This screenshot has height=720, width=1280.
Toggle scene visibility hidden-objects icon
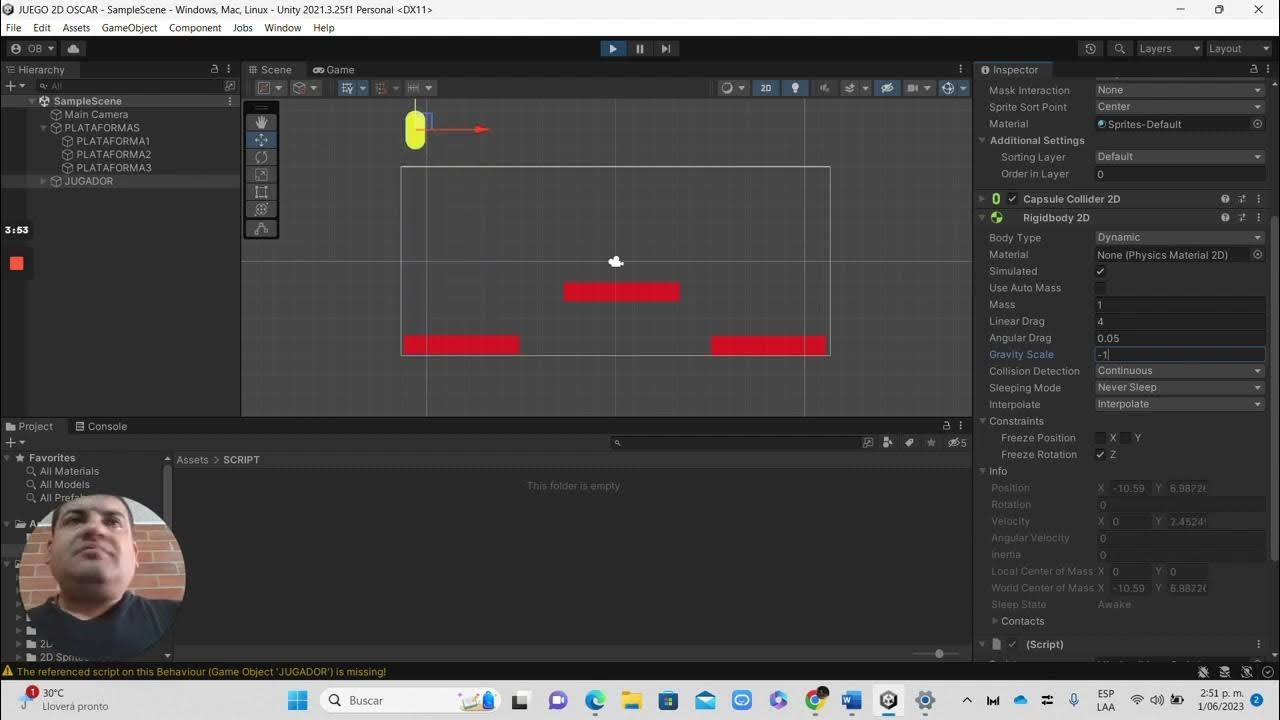click(886, 88)
